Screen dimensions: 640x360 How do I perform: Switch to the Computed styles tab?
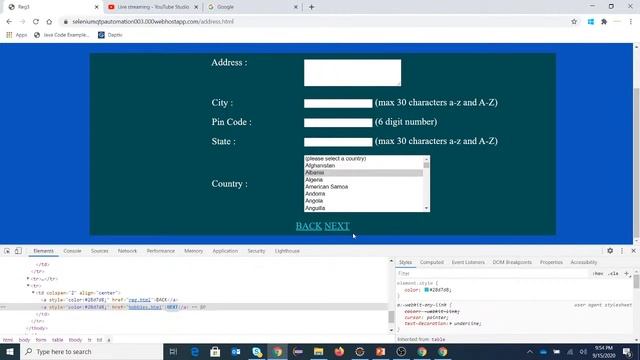[x=431, y=262]
